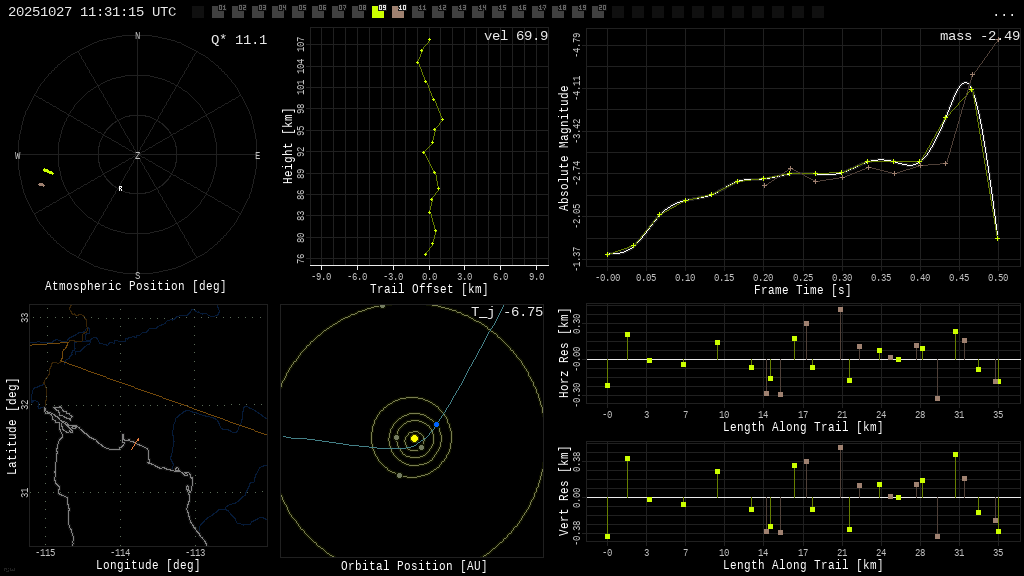Click the Z zenith center marker
1024x576 pixels.
[137, 156]
